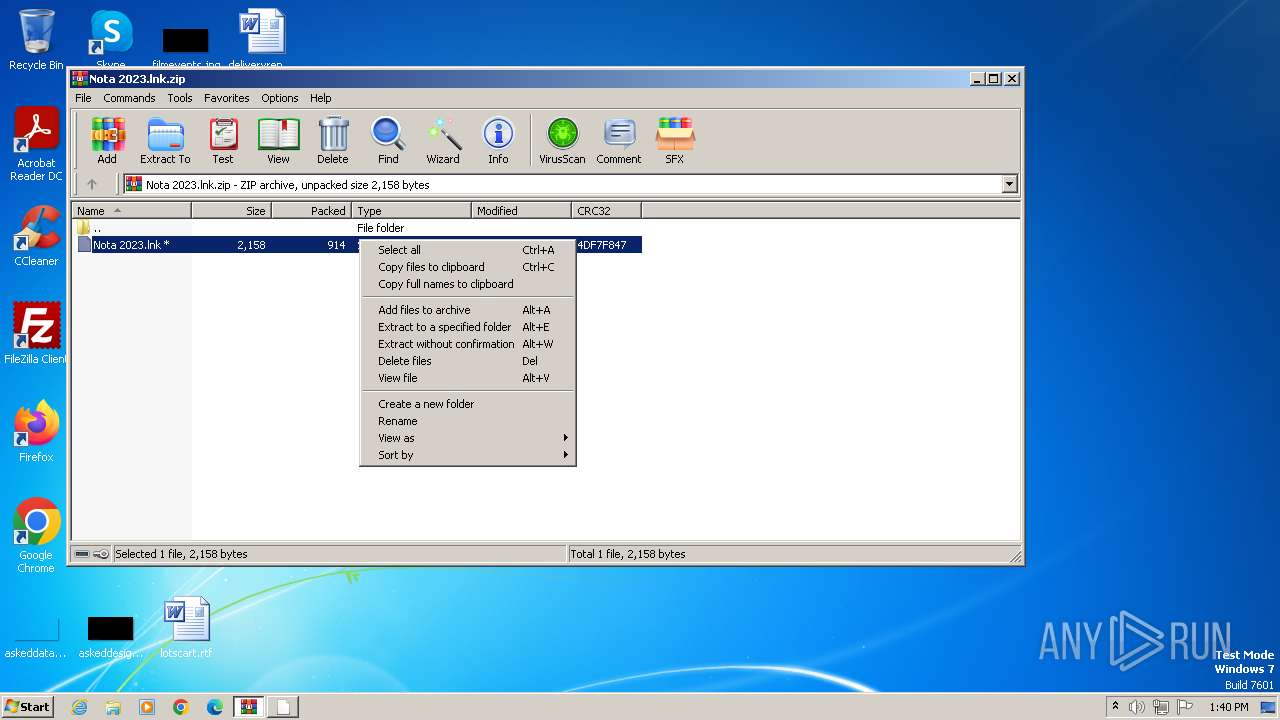Viewport: 1280px width, 720px height.
Task: Open the askeddesig desktop file
Action: 110,636
